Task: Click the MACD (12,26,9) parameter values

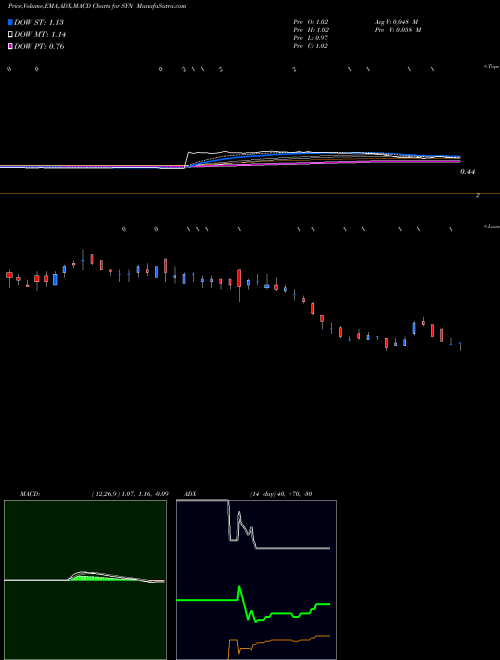Action: [x=130, y=493]
